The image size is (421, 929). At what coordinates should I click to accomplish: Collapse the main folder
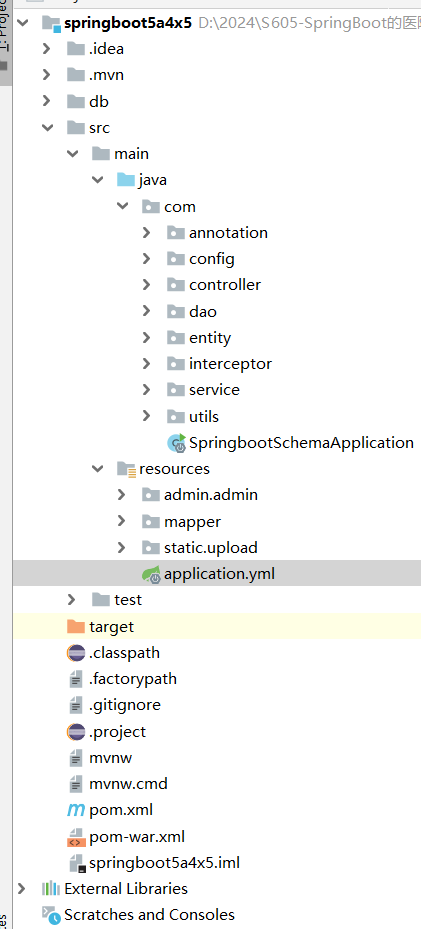[x=72, y=153]
